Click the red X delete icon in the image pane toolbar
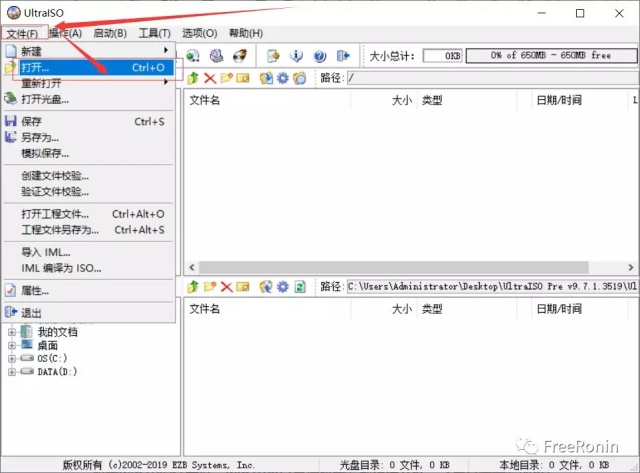The height and width of the screenshot is (473, 640). click(210, 78)
